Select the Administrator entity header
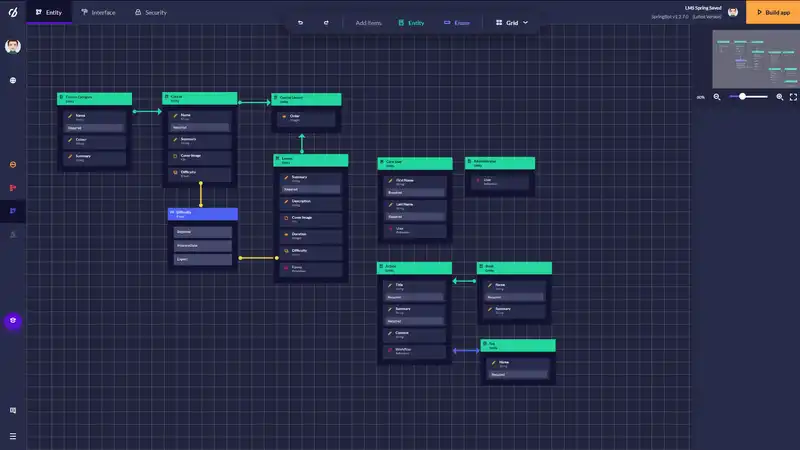The image size is (800, 450). tap(499, 162)
